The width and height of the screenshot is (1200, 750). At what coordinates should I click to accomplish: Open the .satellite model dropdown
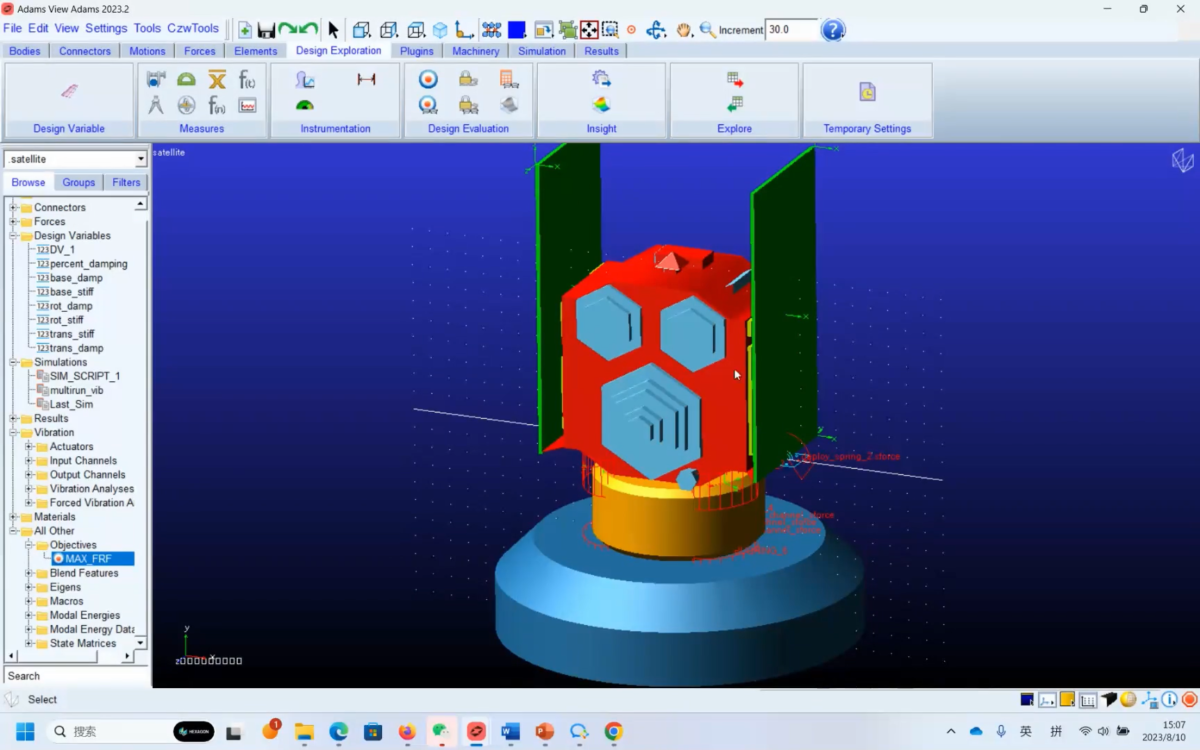click(141, 159)
